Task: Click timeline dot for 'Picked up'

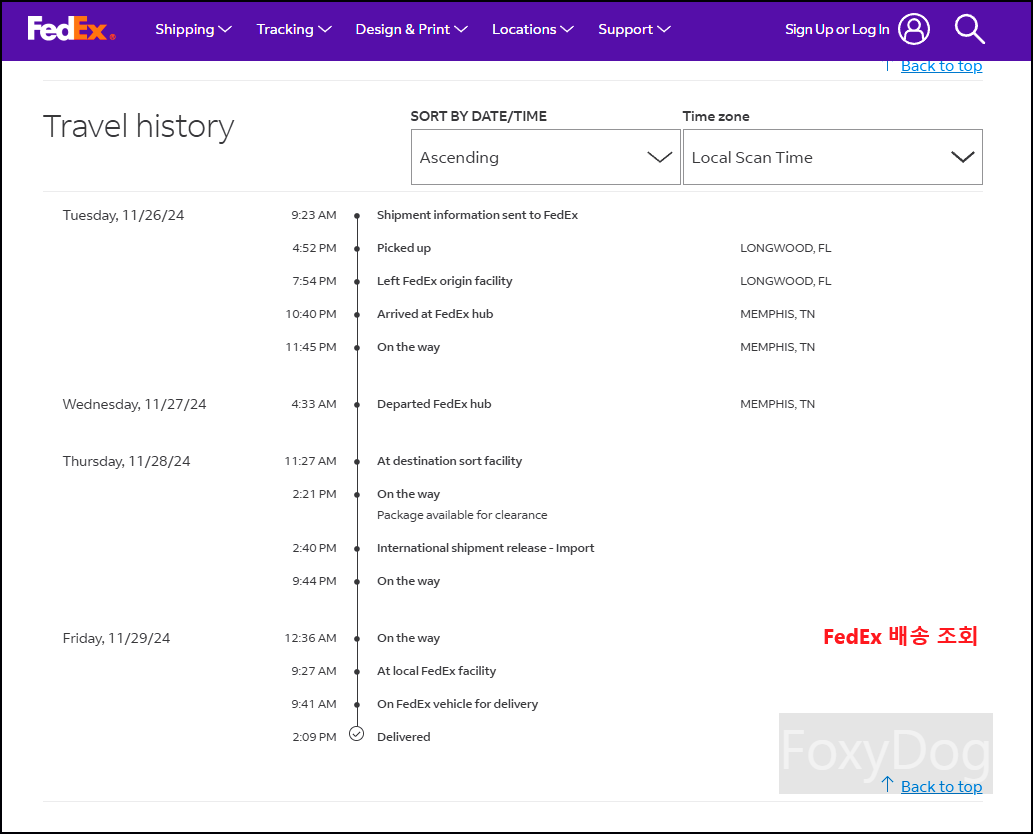Action: 357,248
